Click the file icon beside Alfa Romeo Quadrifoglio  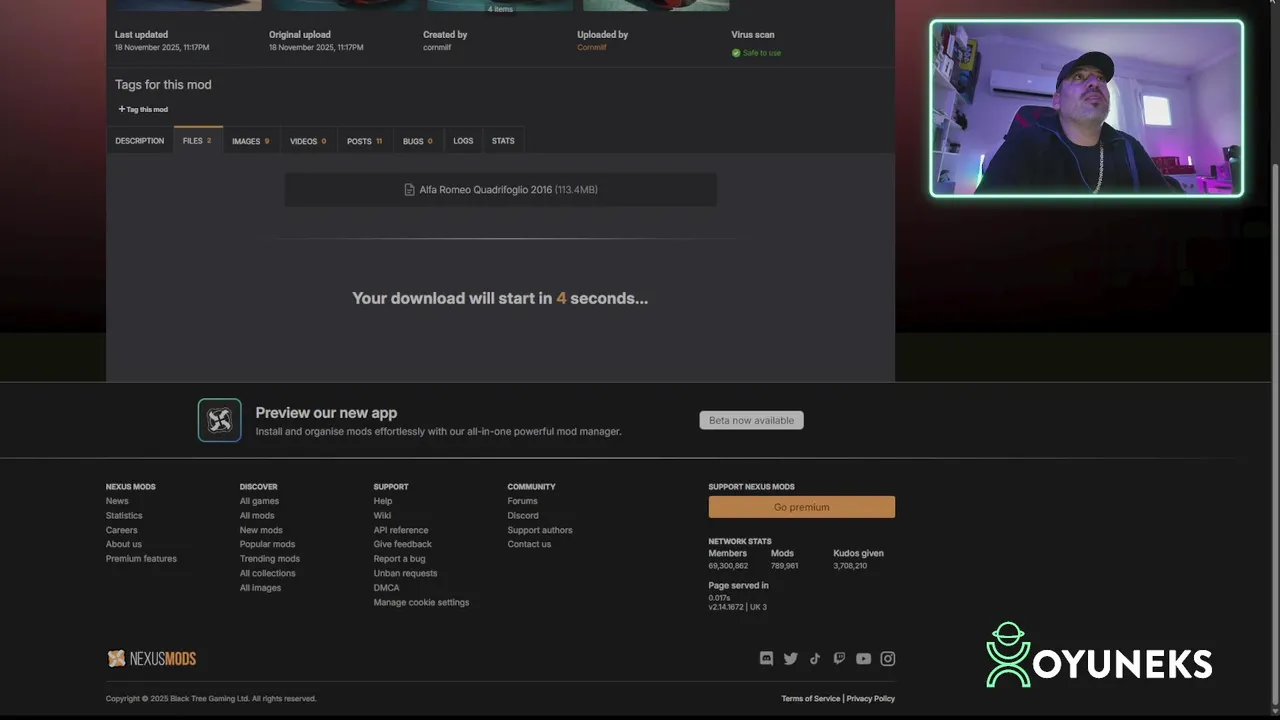coord(409,189)
